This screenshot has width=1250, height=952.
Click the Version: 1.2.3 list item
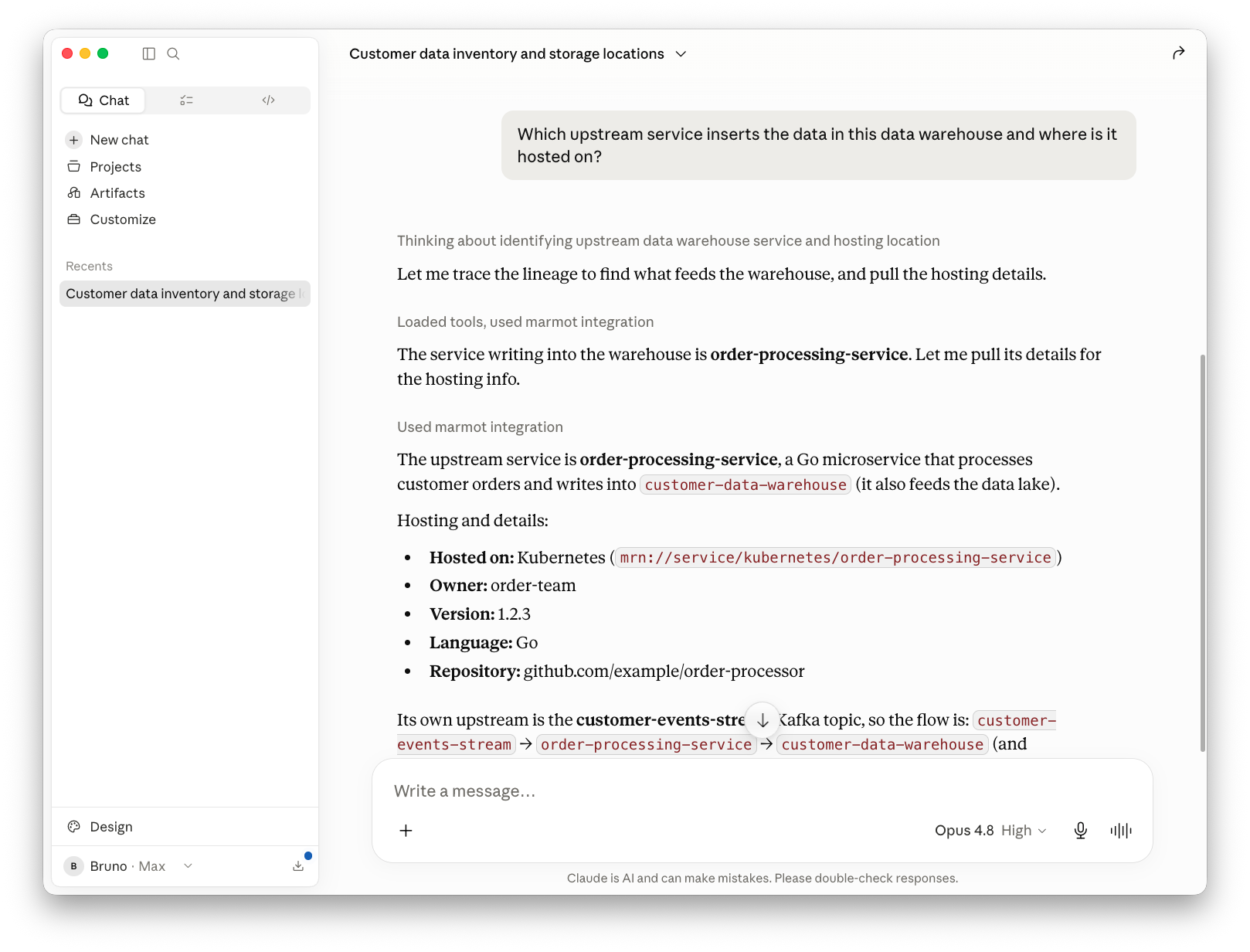(480, 614)
